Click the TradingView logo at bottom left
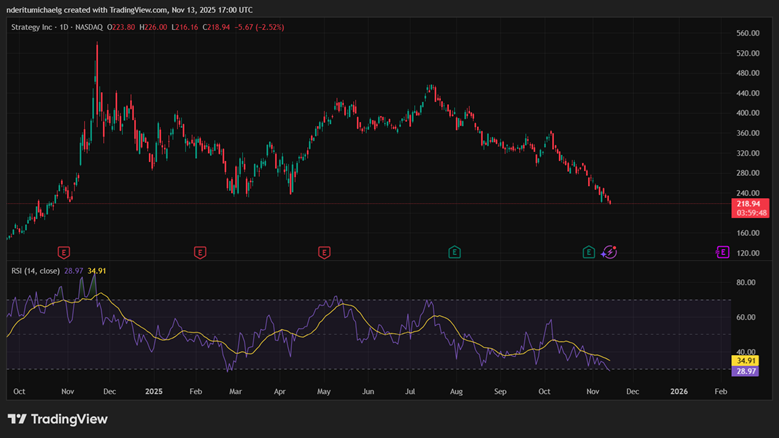 58,419
